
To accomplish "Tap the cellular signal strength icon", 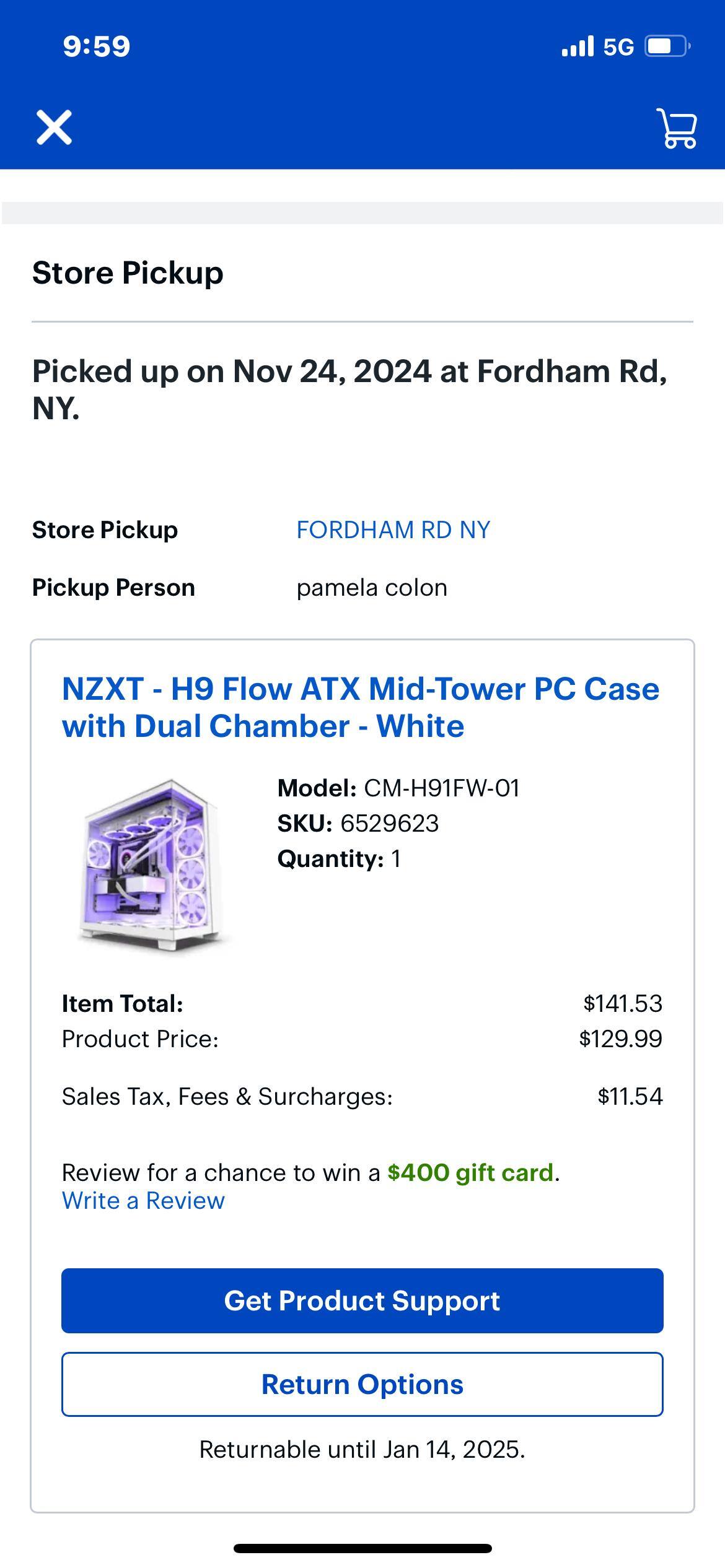I will pos(578,46).
